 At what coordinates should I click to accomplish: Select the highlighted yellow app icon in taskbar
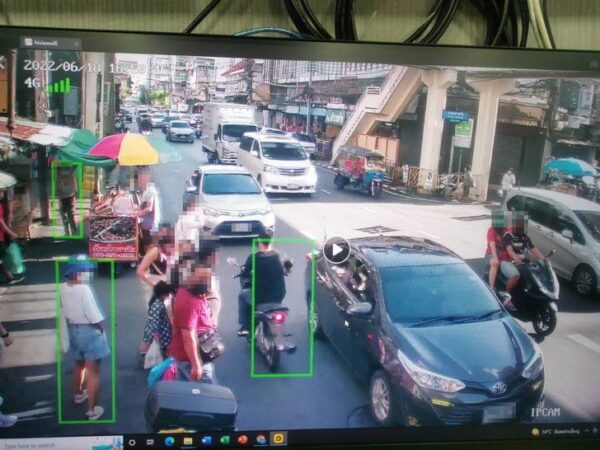278,438
